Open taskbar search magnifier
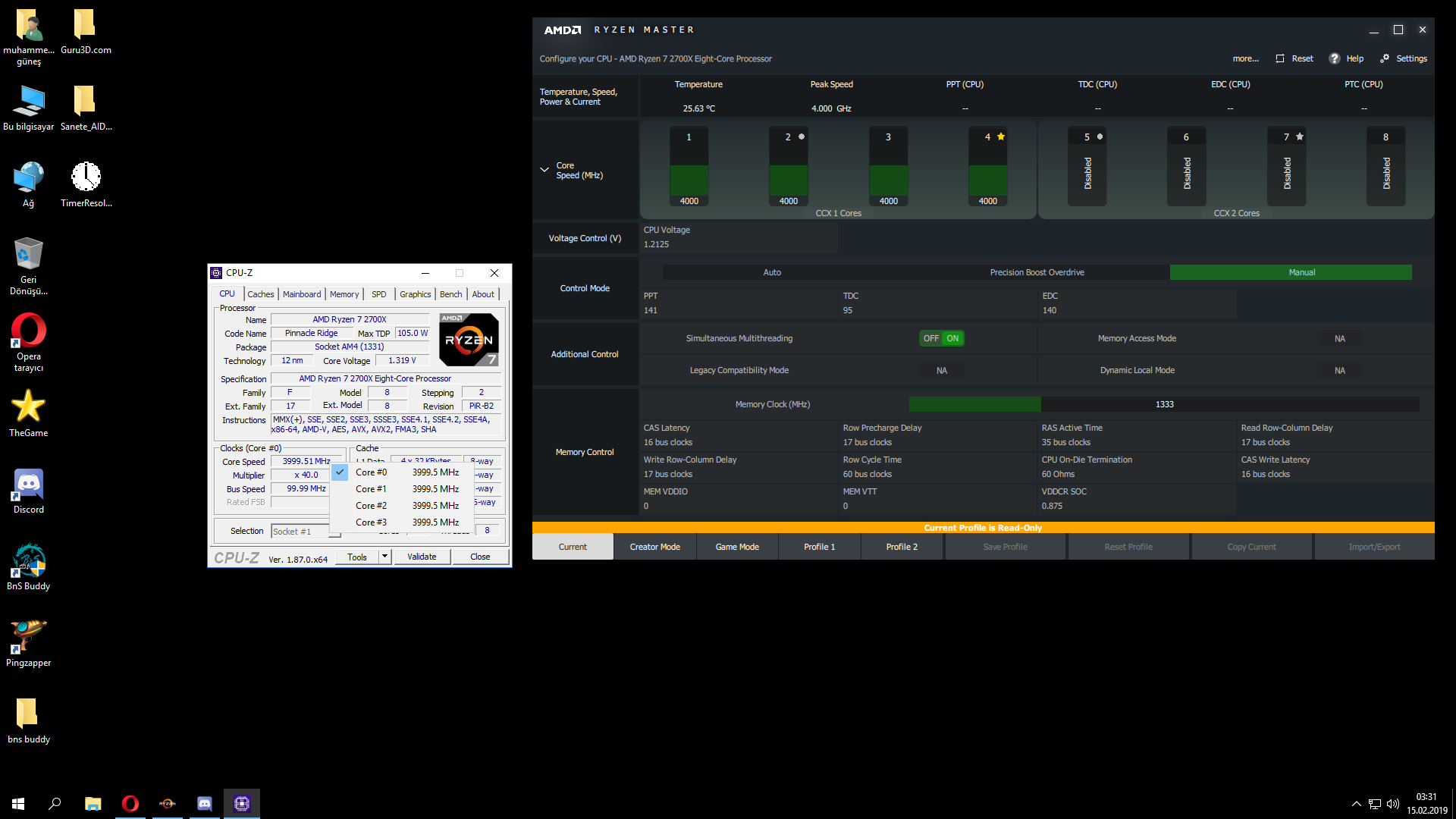 pos(55,804)
